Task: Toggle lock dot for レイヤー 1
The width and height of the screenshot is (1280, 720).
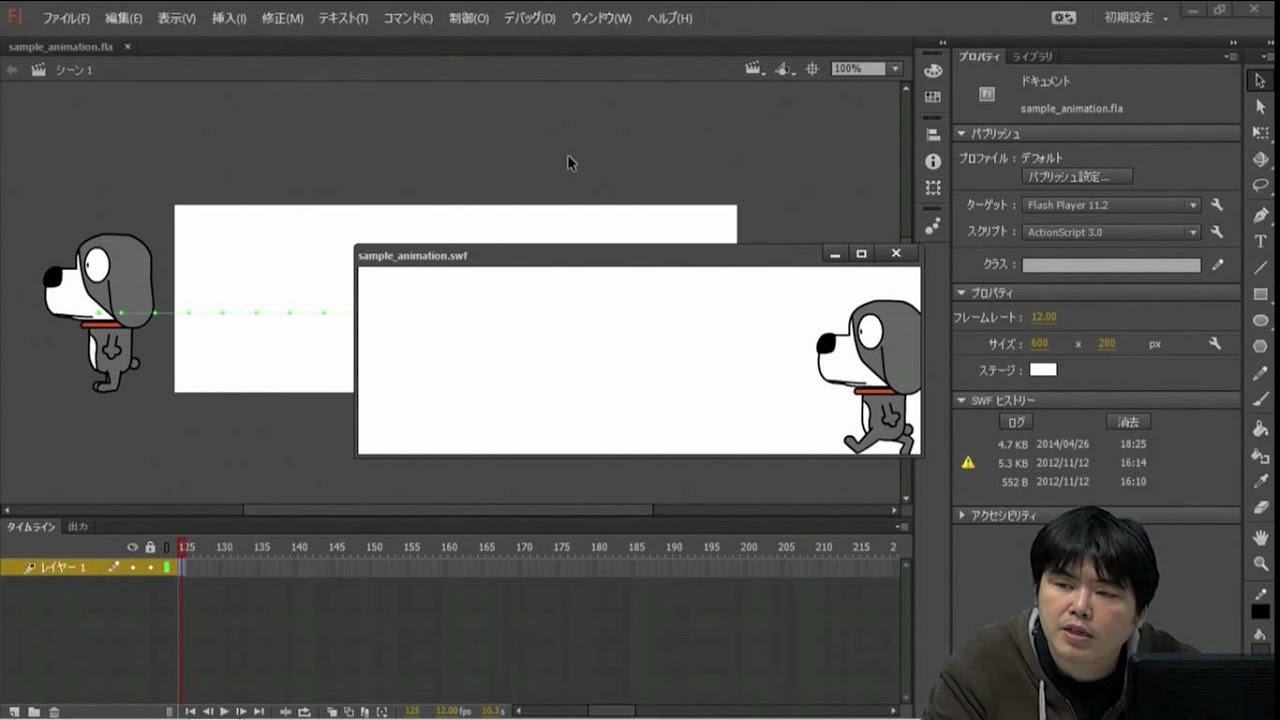Action: [x=150, y=567]
